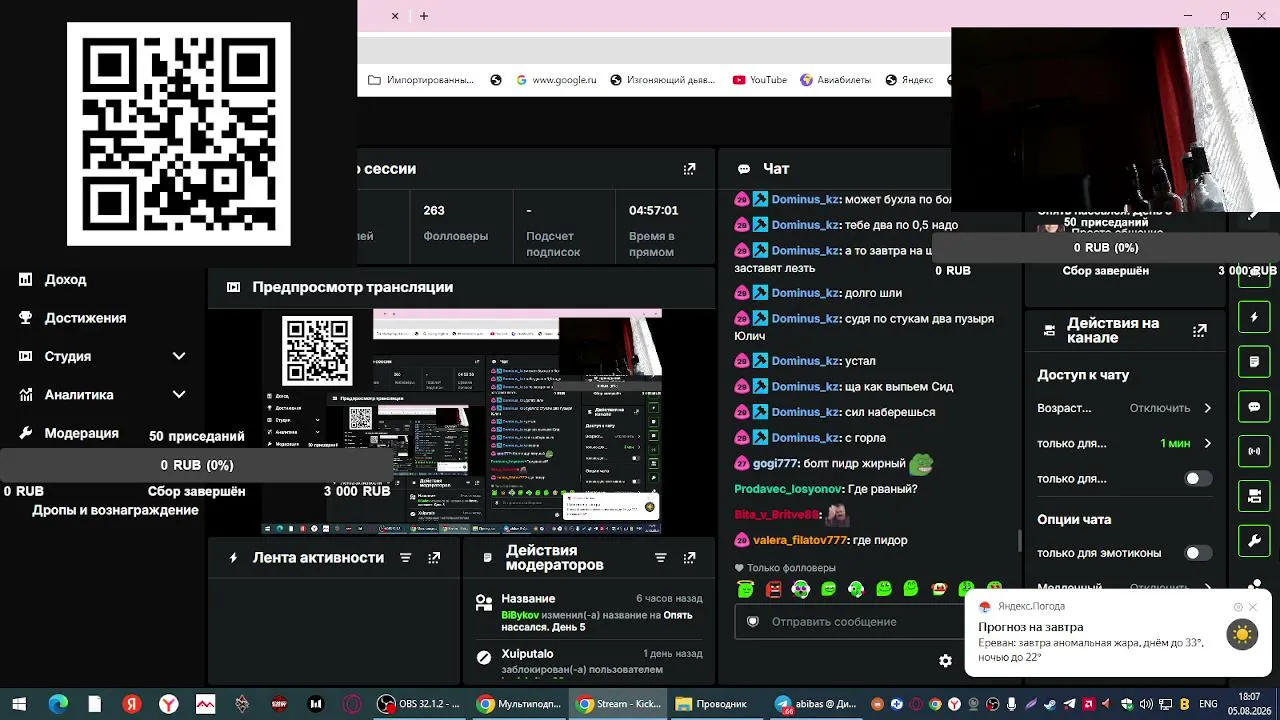Open Яндекс.Погода notification settings gear
This screenshot has height=720, width=1280.
click(x=1238, y=607)
